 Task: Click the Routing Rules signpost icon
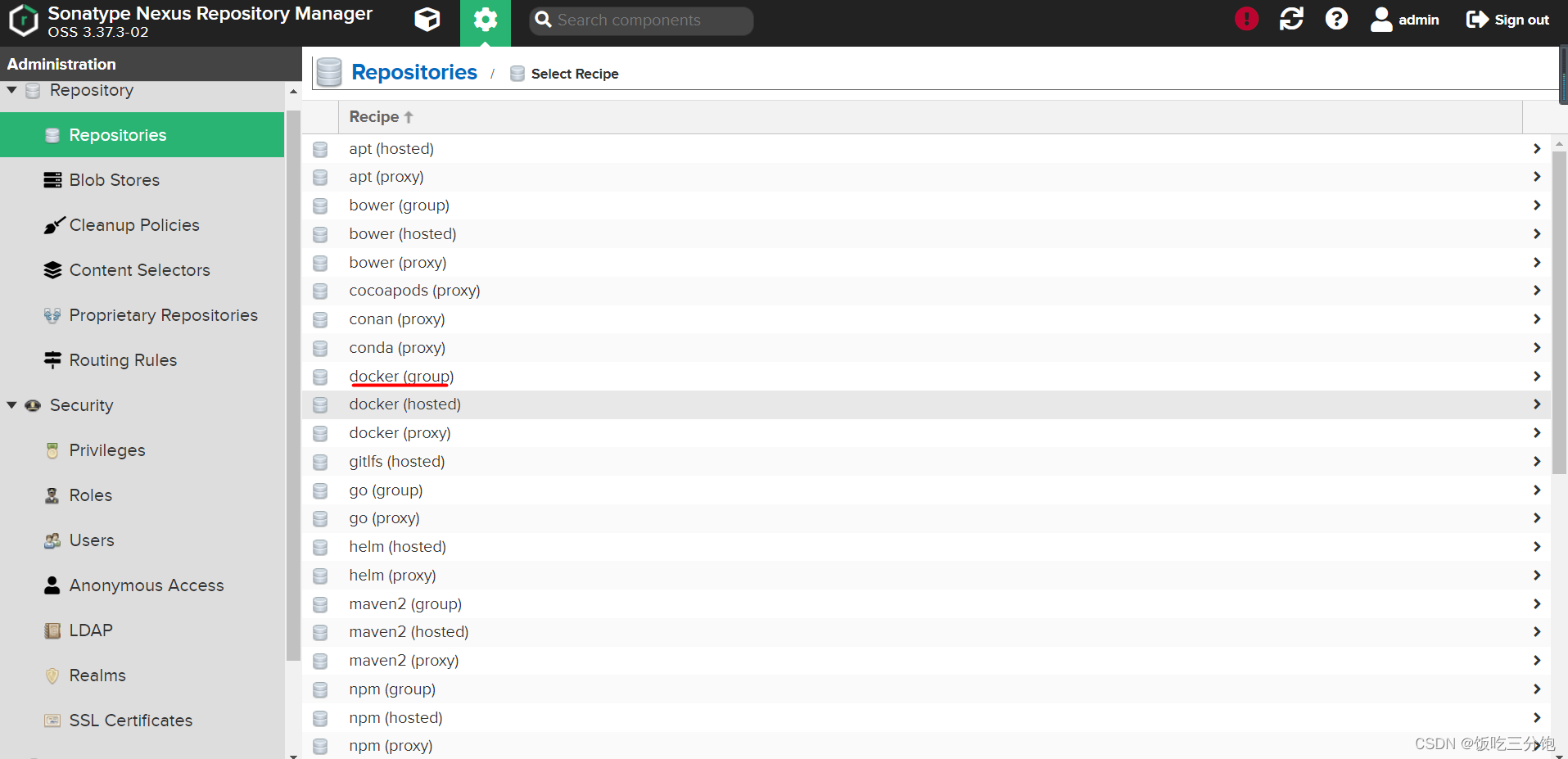[52, 360]
